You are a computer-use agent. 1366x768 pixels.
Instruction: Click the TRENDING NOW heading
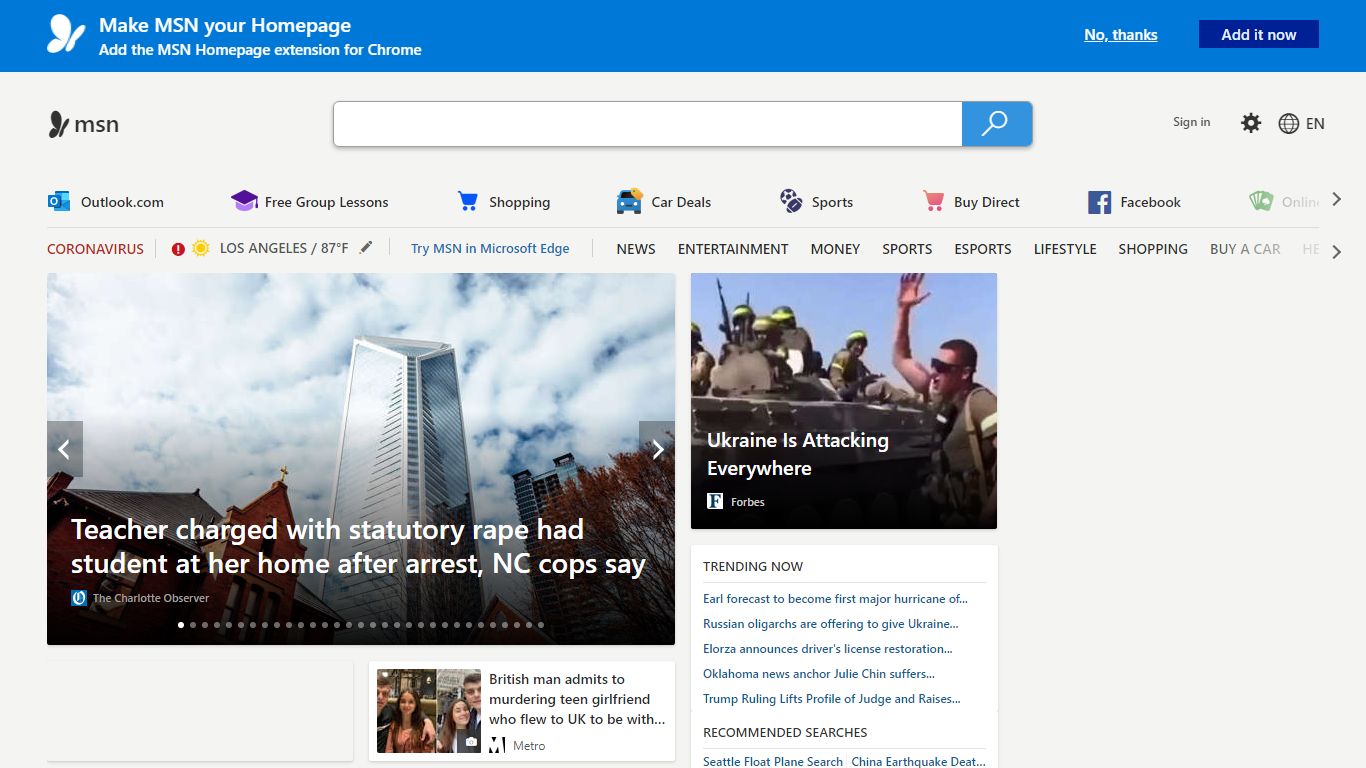tap(753, 566)
